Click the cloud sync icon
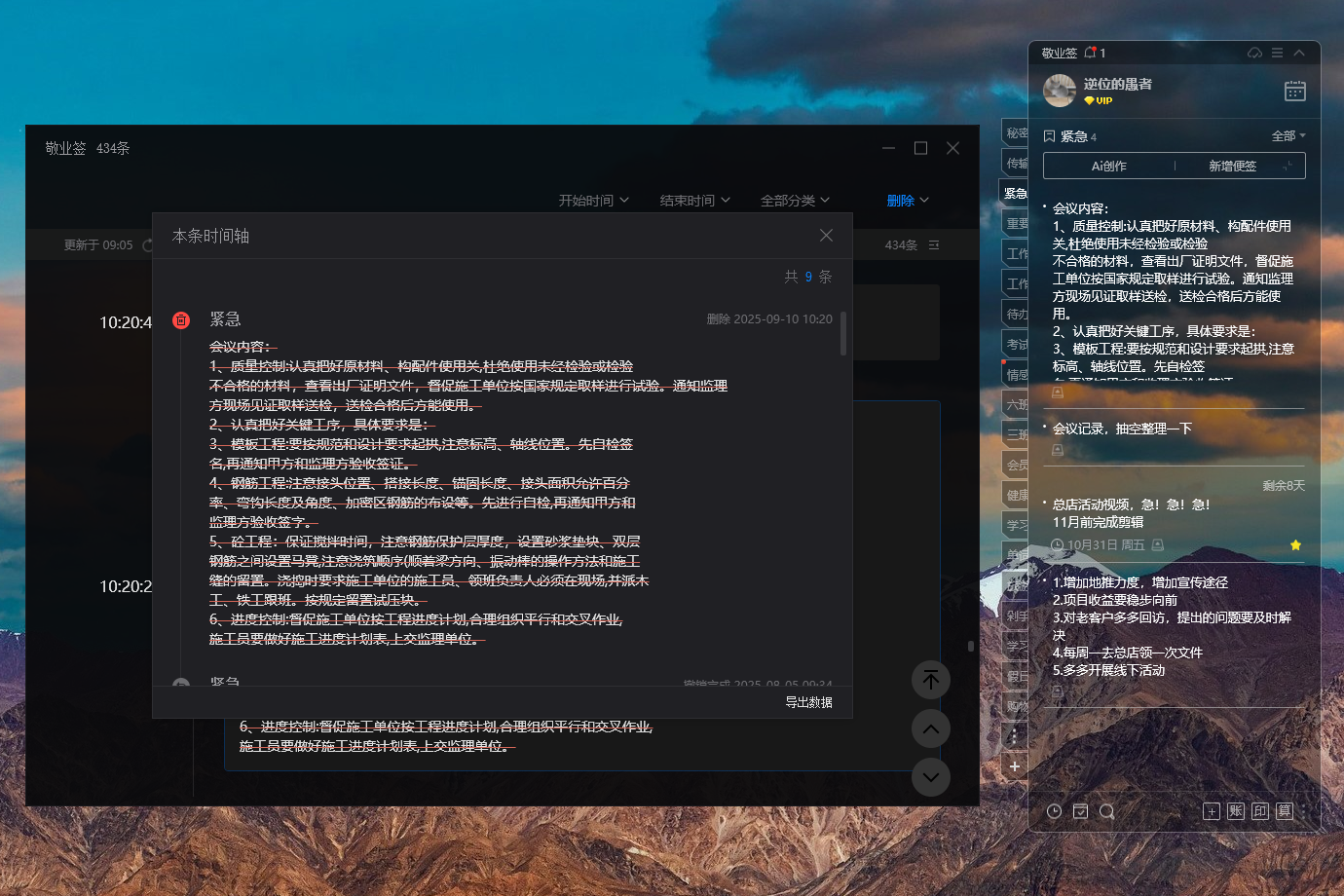This screenshot has height=896, width=1344. coord(1254,53)
